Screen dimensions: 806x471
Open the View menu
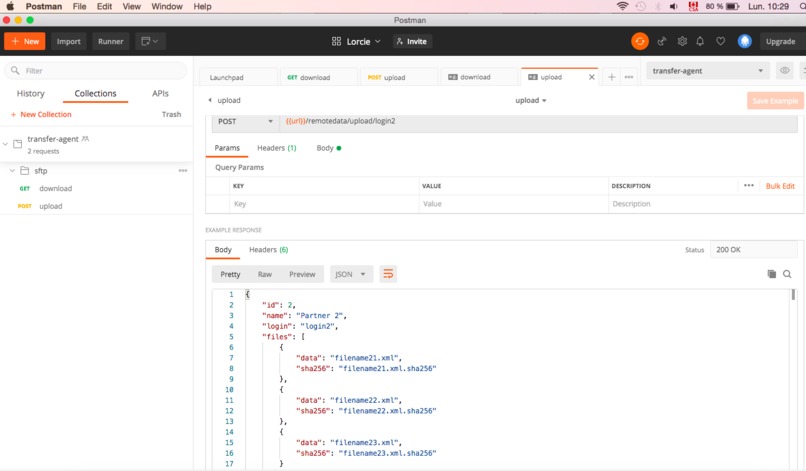[132, 6]
